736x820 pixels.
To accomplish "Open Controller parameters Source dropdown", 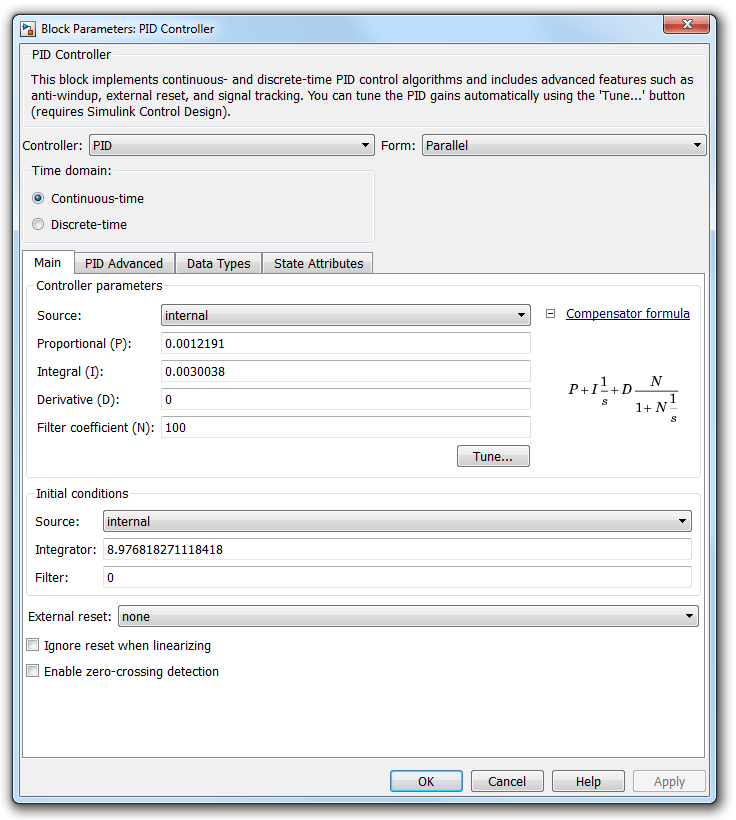I will (346, 315).
